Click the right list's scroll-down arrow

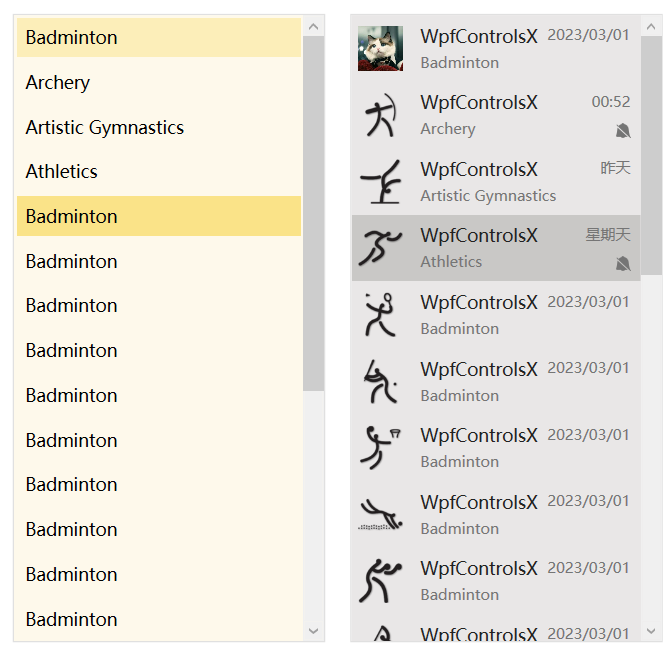click(652, 631)
